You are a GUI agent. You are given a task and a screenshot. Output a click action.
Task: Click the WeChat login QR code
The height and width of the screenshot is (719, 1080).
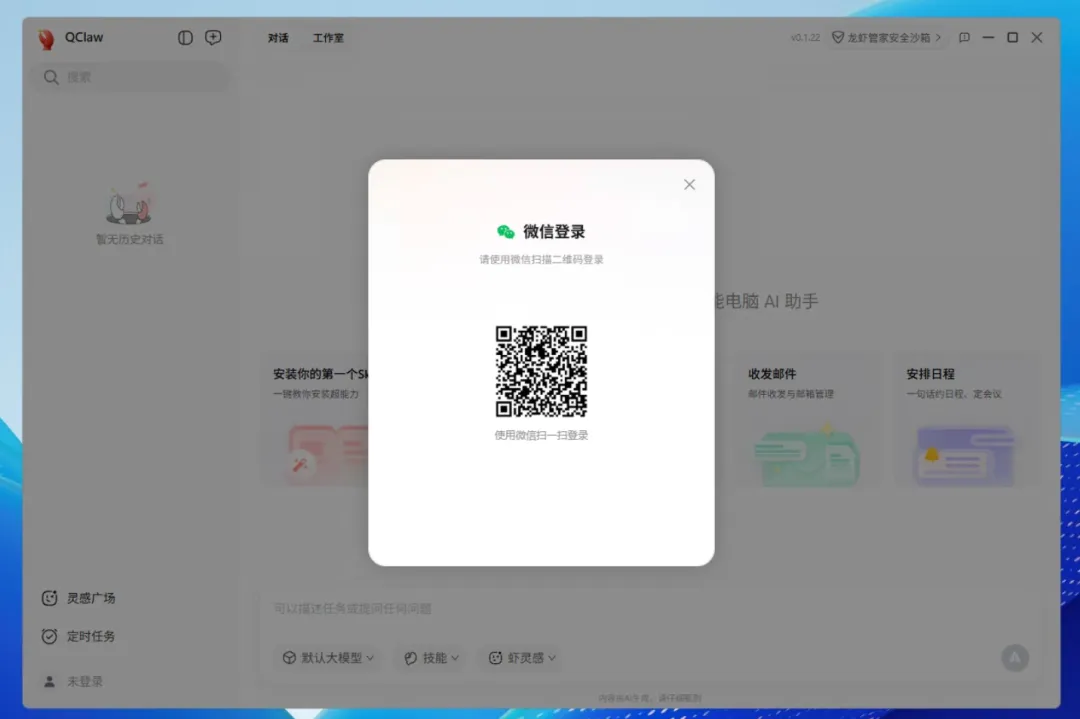[541, 371]
